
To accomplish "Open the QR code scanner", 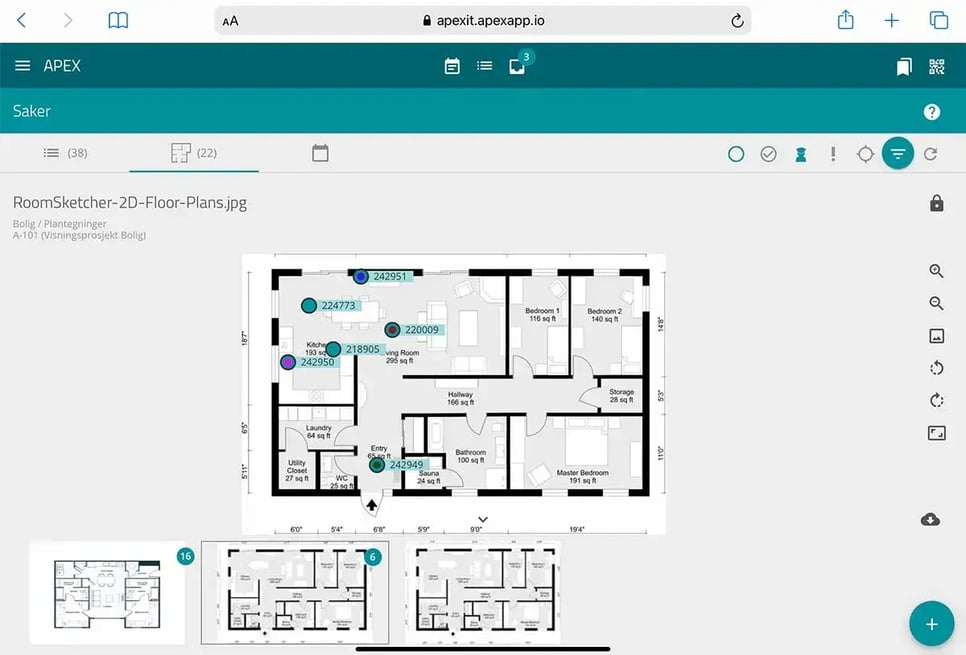I will click(x=936, y=67).
